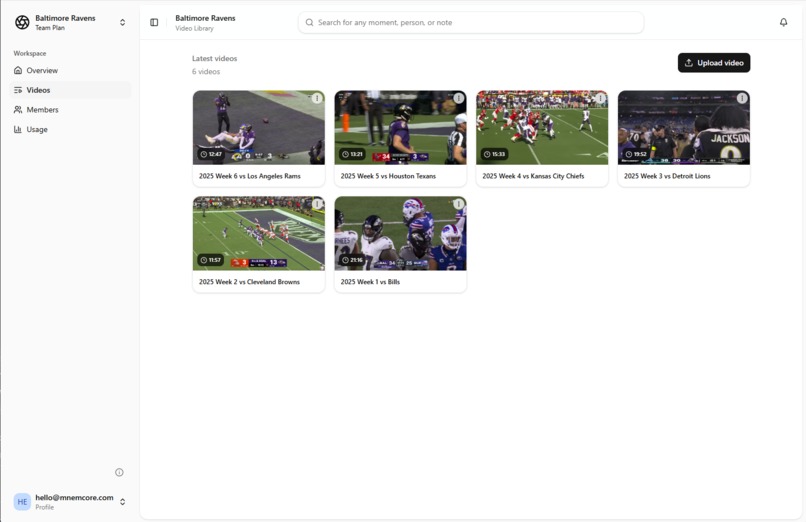Select Videos in the sidebar
Screen dimensions: 806x522
(70, 90)
